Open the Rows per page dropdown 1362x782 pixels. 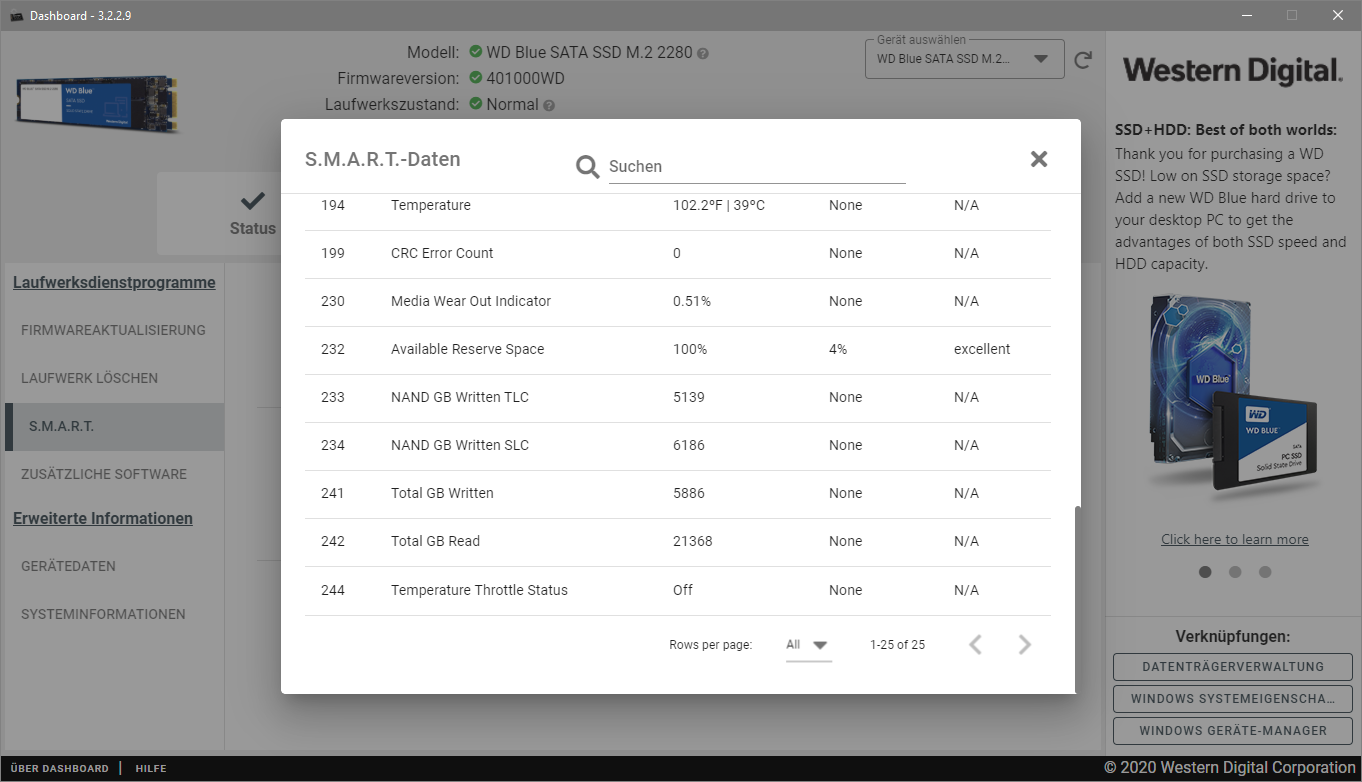(x=808, y=645)
